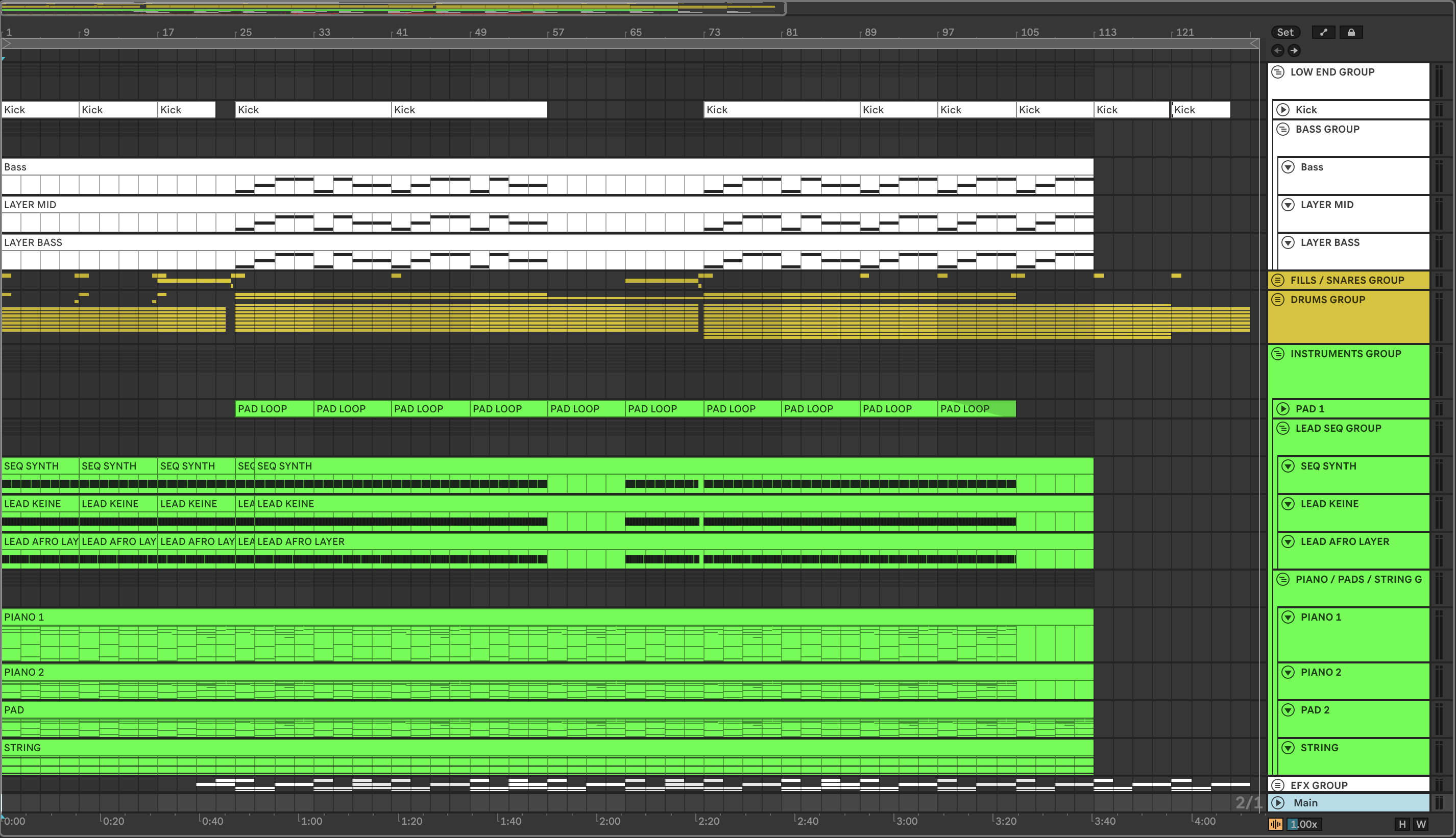Click the 1.00x zoom level field
The image size is (1456, 838).
point(1303,824)
